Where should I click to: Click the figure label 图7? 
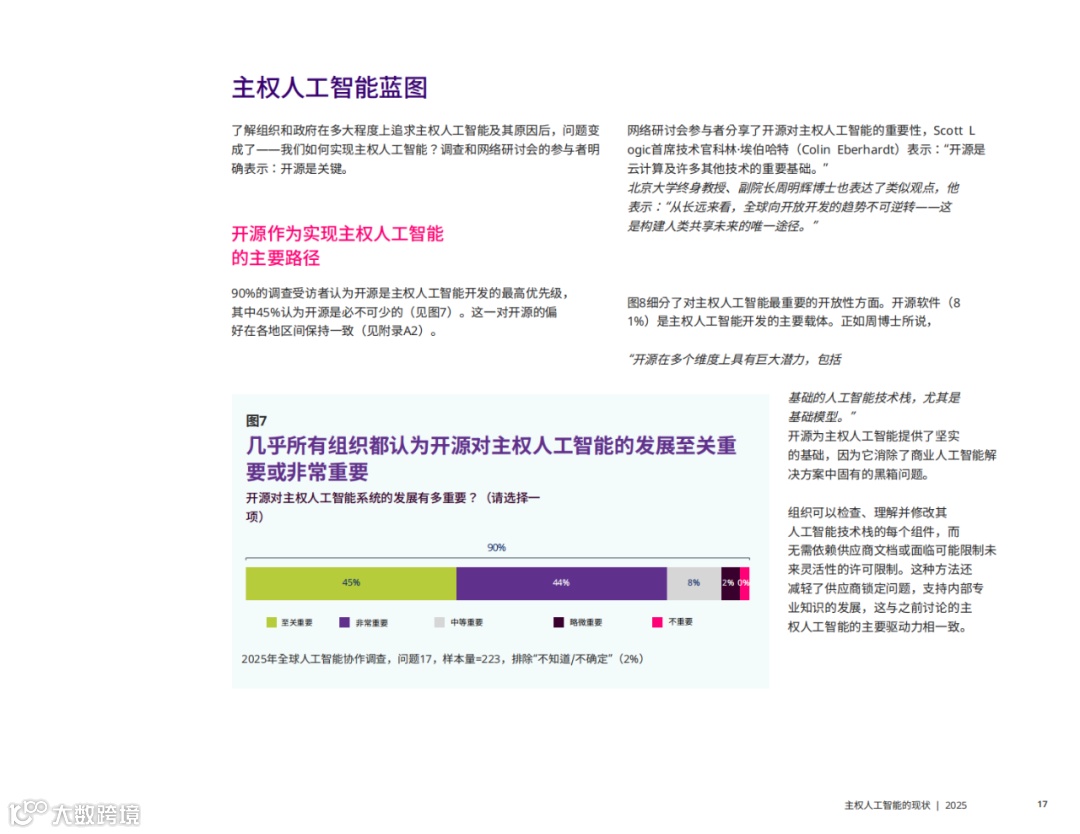coord(256,421)
